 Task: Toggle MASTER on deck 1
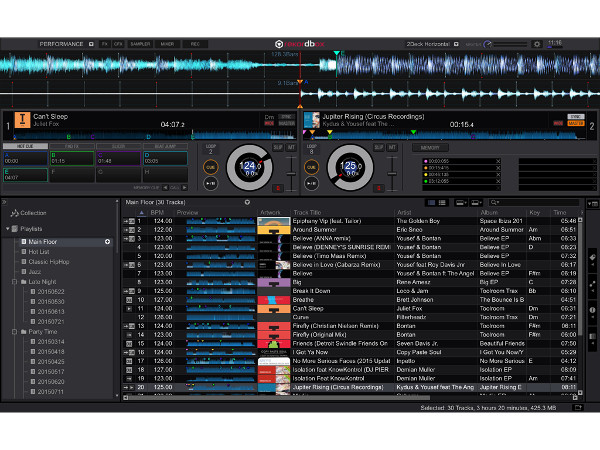pos(287,123)
